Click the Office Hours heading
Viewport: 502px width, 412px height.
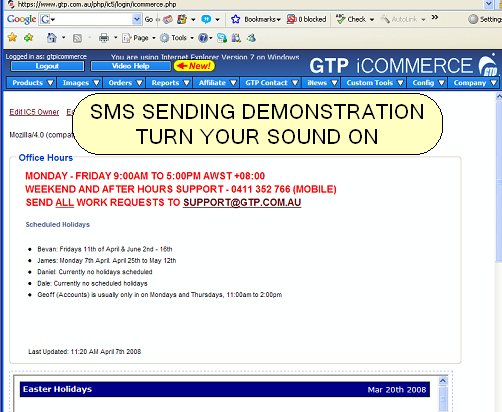(x=46, y=158)
